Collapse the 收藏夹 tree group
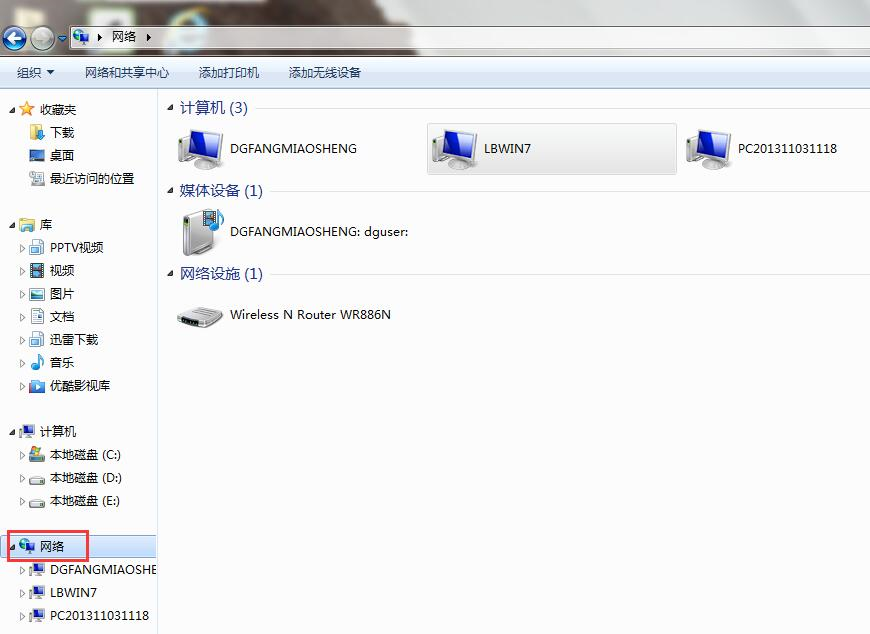 coord(12,110)
